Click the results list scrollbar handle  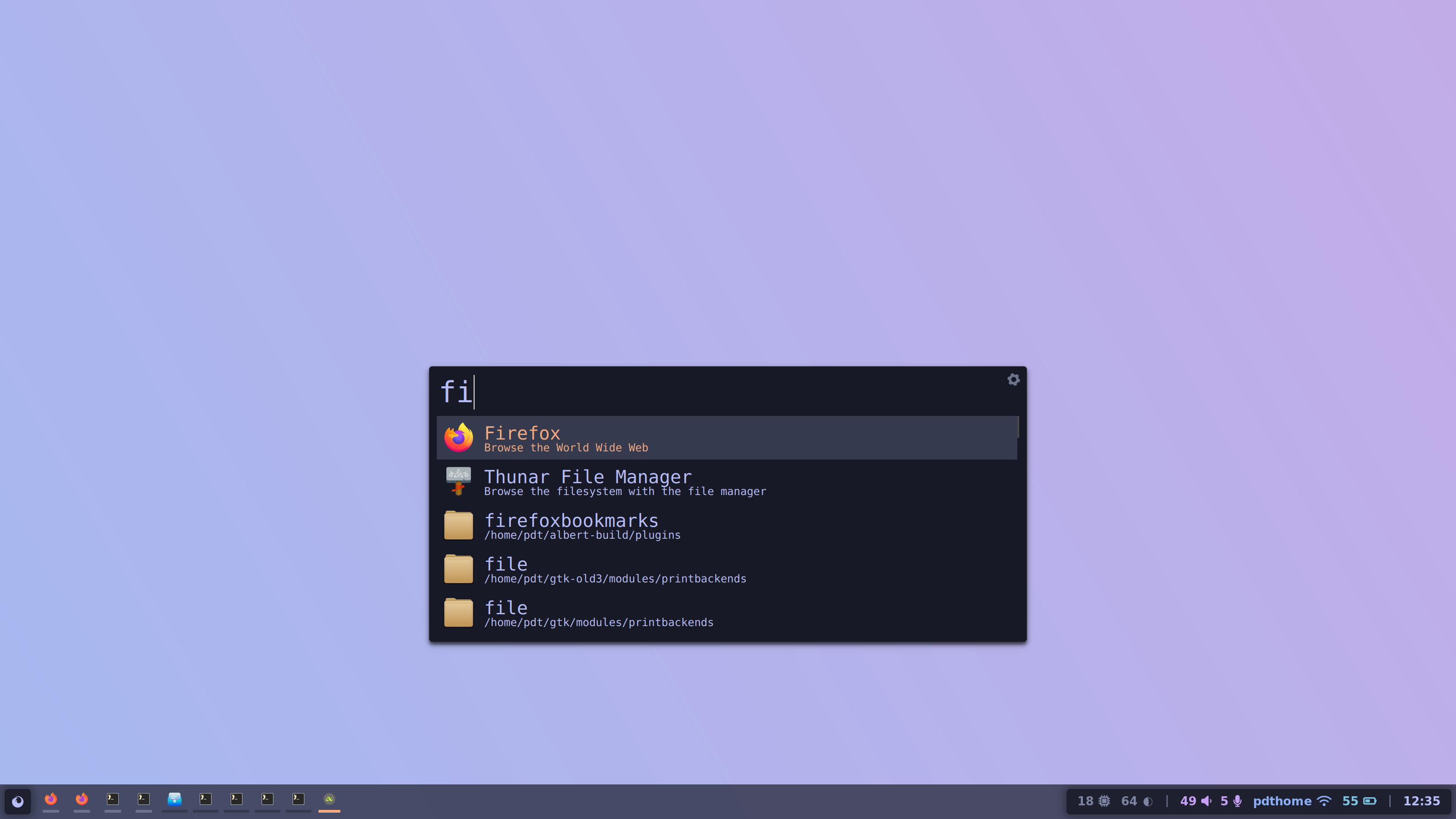1018,427
